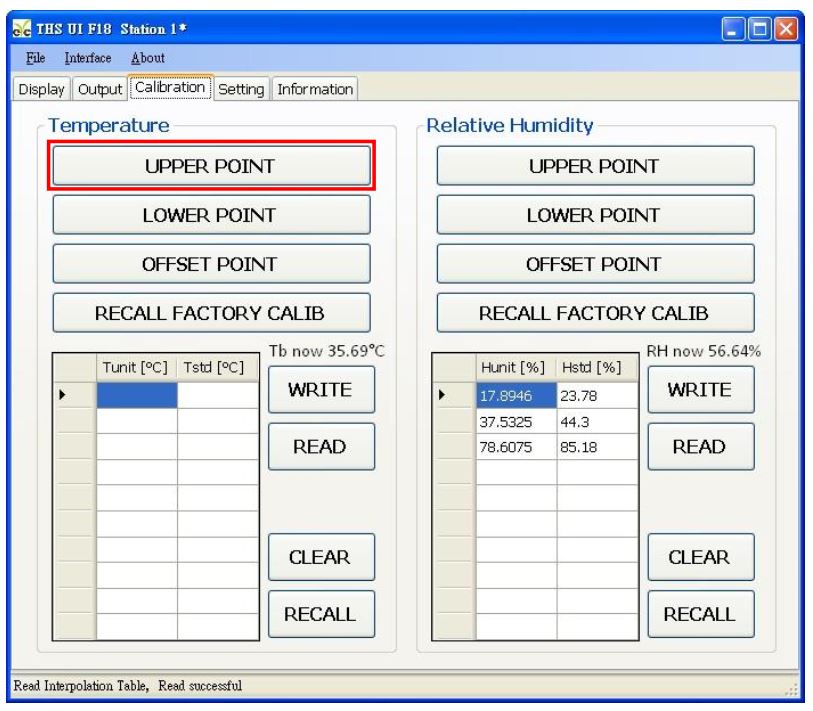This screenshot has height=711, width=813.
Task: Select the first empty Tunit cell
Action: [x=137, y=396]
